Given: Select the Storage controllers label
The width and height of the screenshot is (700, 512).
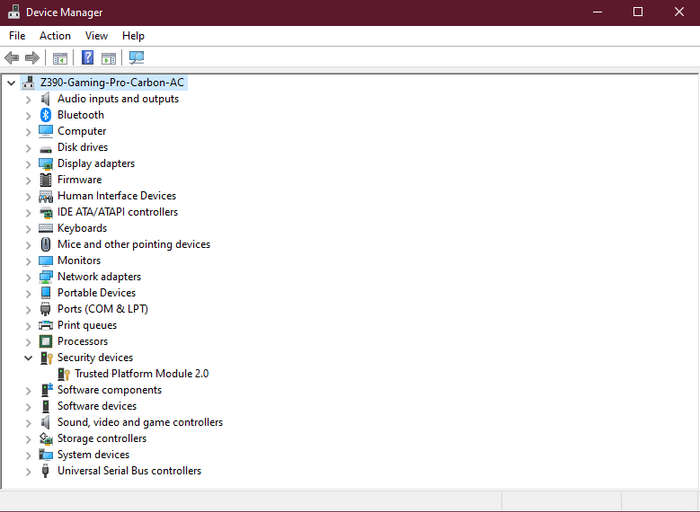Looking at the screenshot, I should click(x=102, y=438).
